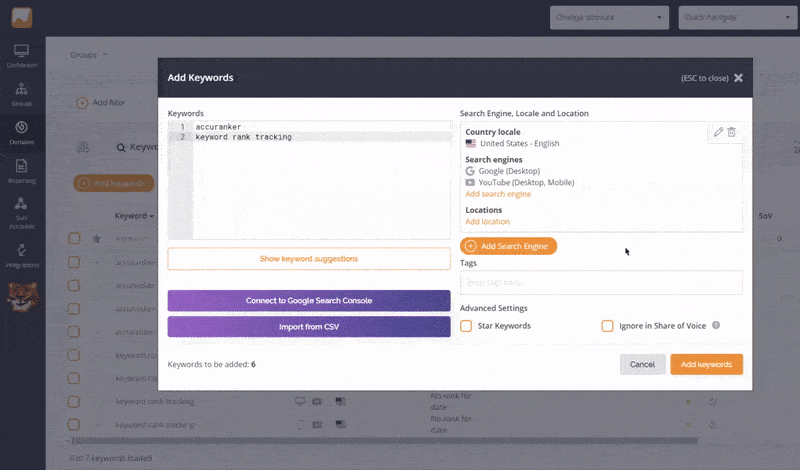Click the 'keyword rank tracking' line in editor

tap(243, 137)
